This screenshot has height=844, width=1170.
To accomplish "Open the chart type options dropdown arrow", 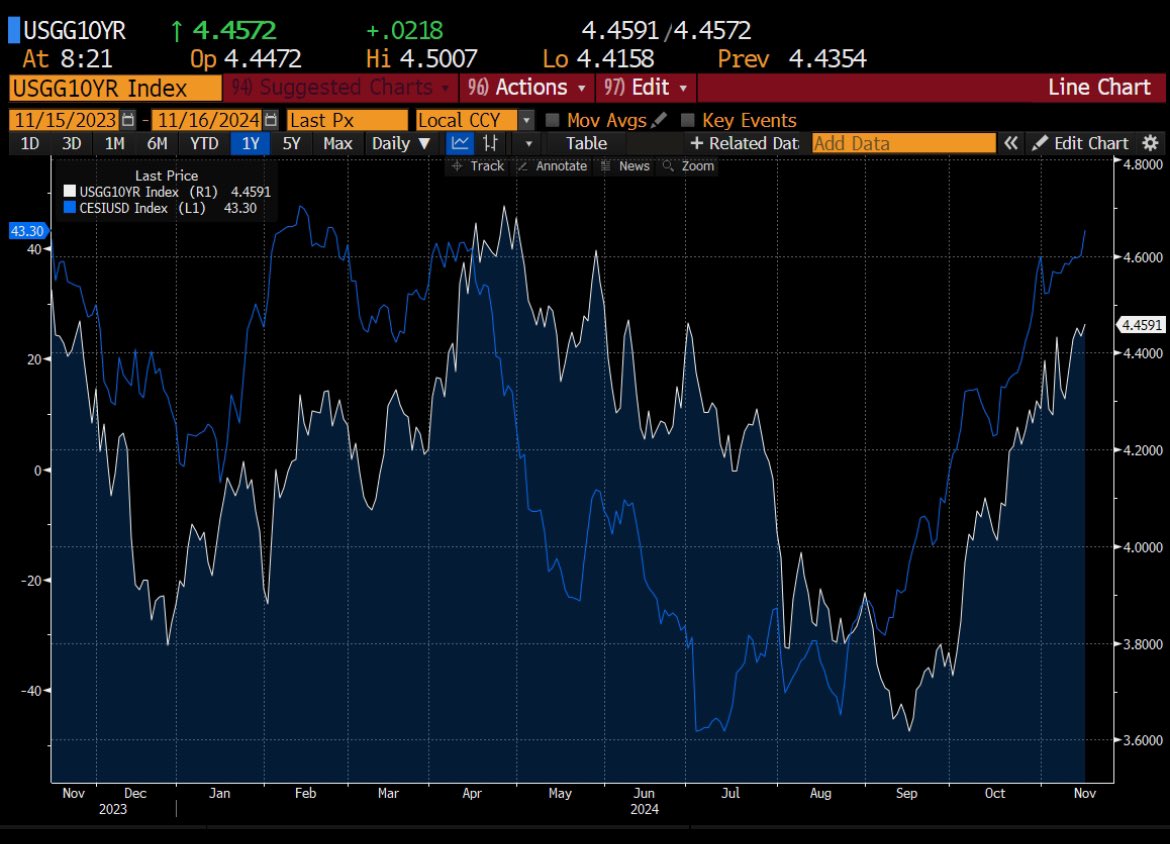I will coord(528,143).
